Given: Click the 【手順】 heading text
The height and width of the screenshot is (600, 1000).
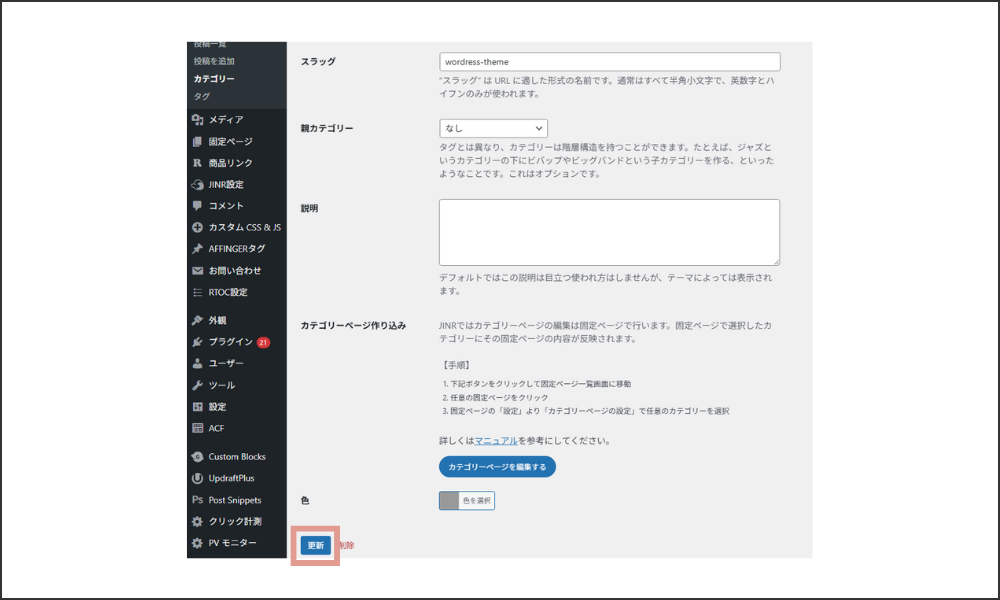Looking at the screenshot, I should 456,365.
